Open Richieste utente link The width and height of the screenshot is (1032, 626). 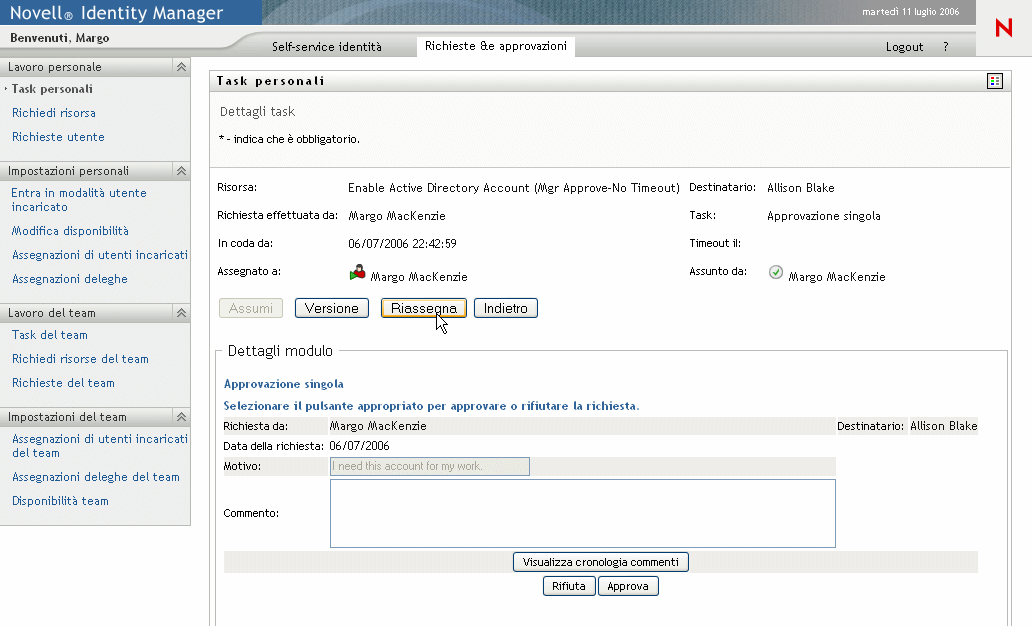click(x=58, y=137)
